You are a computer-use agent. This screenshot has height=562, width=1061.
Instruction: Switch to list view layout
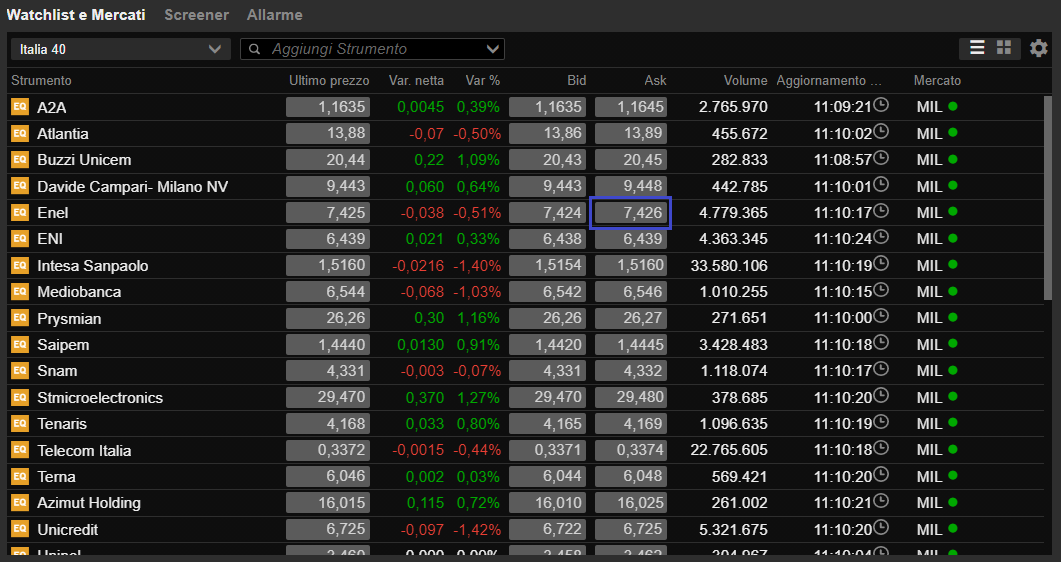pyautogui.click(x=977, y=48)
